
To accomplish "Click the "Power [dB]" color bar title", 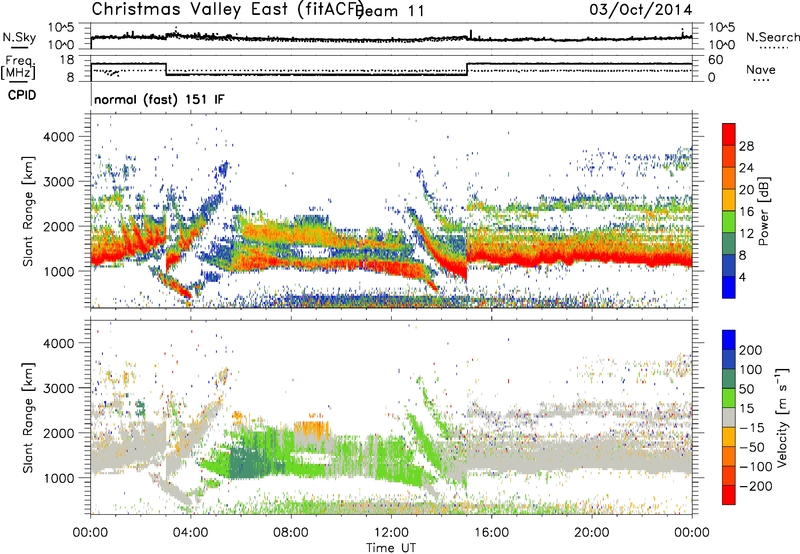I will point(764,211).
